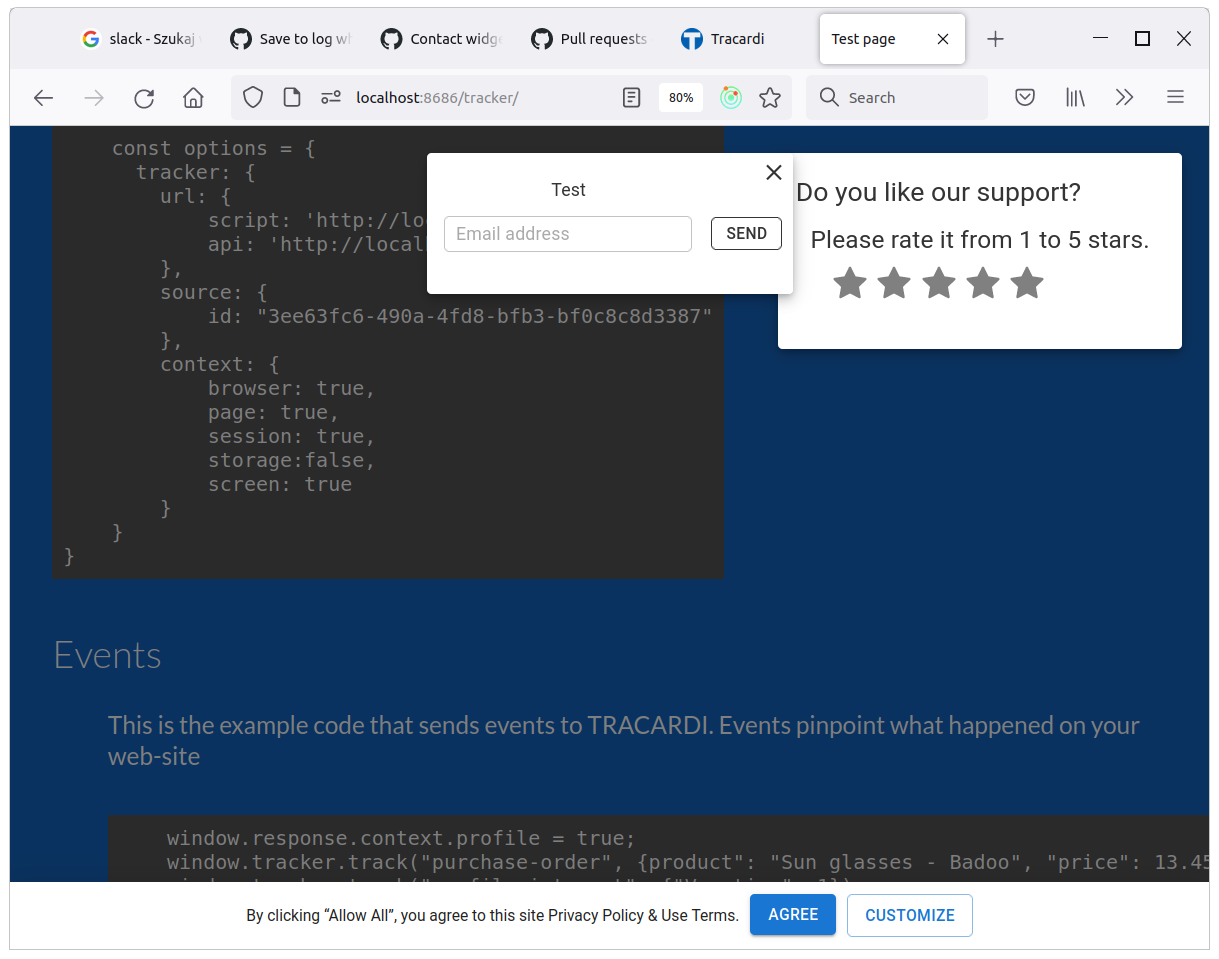Rate support with the fifth star

pos(1026,283)
